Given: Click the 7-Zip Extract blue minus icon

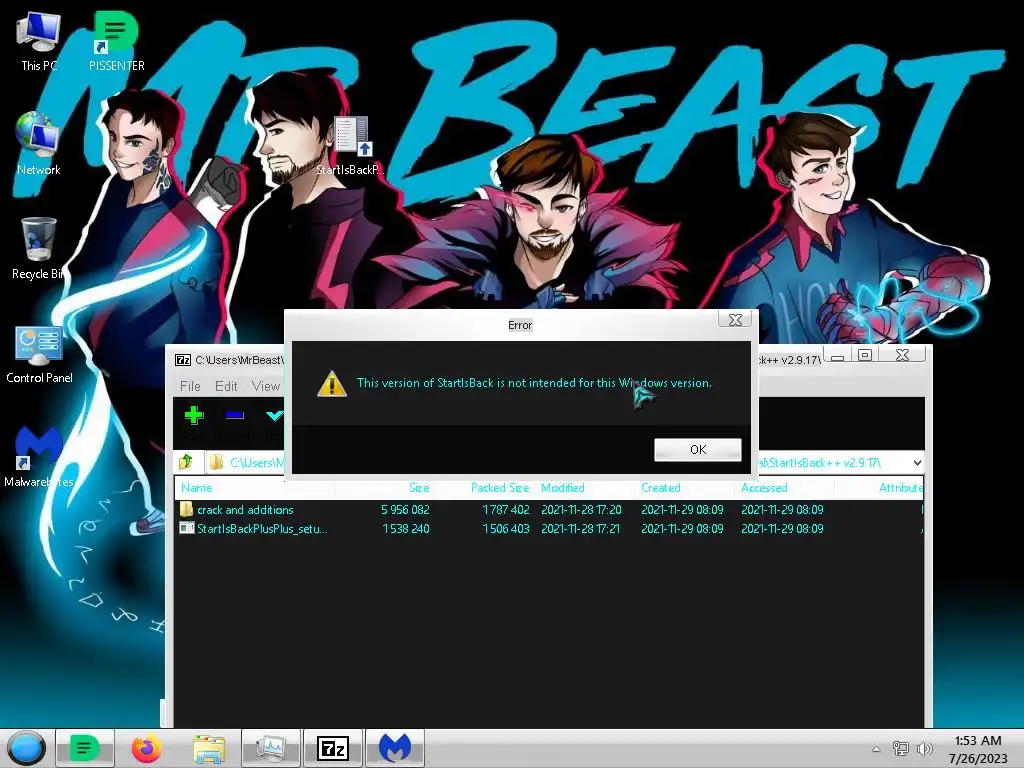Looking at the screenshot, I should click(x=234, y=415).
